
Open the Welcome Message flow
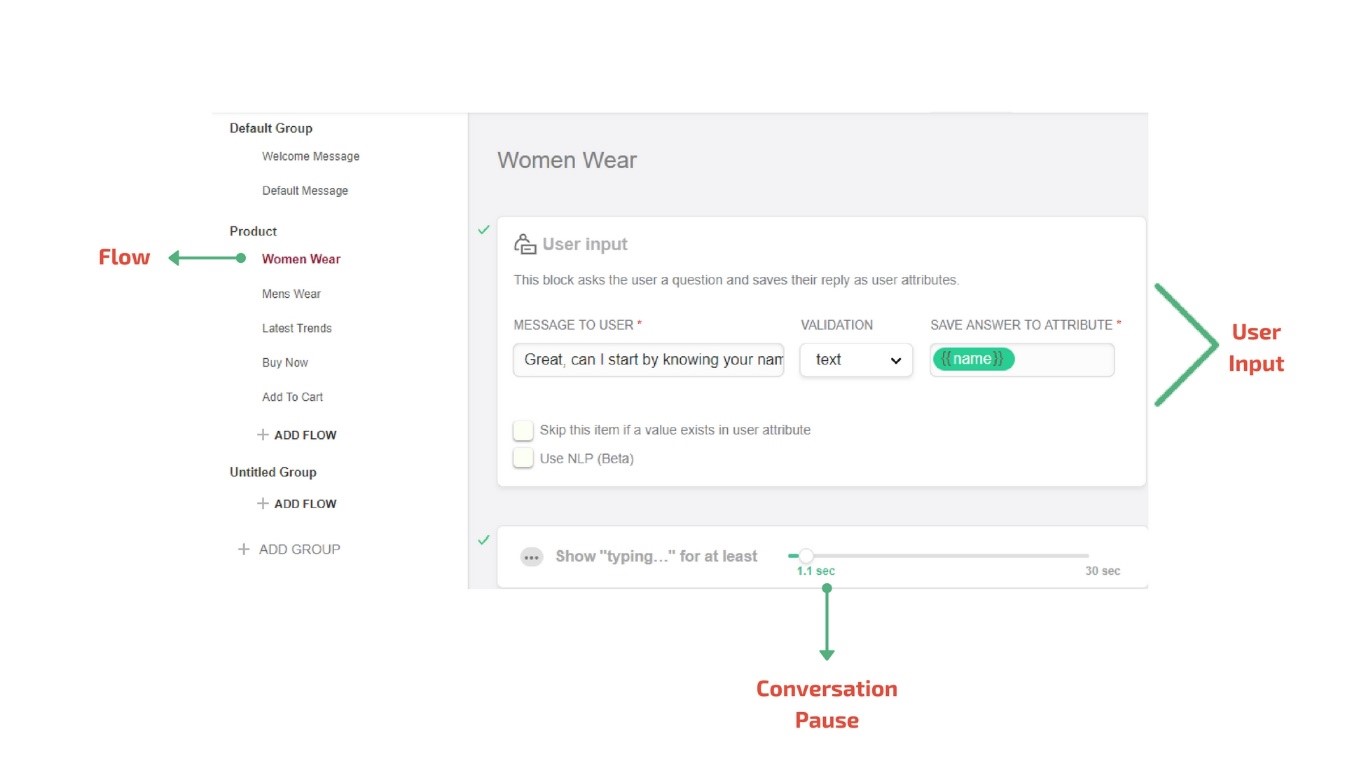[310, 156]
